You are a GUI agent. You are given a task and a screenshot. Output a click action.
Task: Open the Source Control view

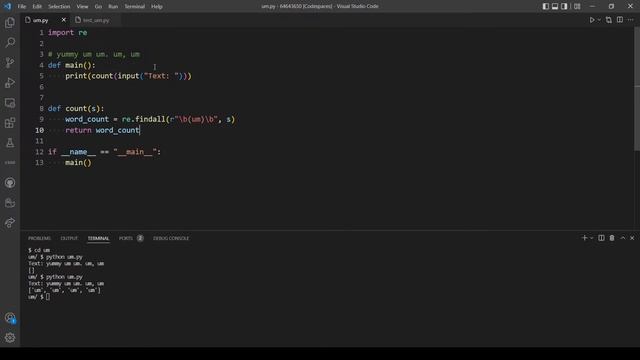[10, 62]
